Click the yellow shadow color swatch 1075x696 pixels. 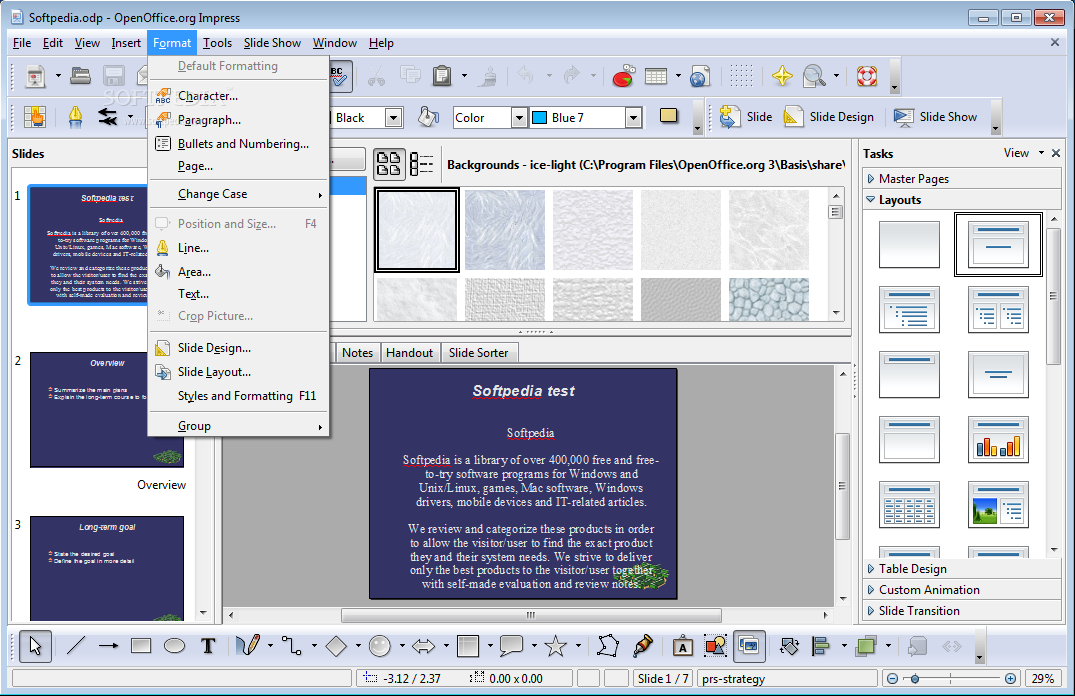click(x=668, y=115)
